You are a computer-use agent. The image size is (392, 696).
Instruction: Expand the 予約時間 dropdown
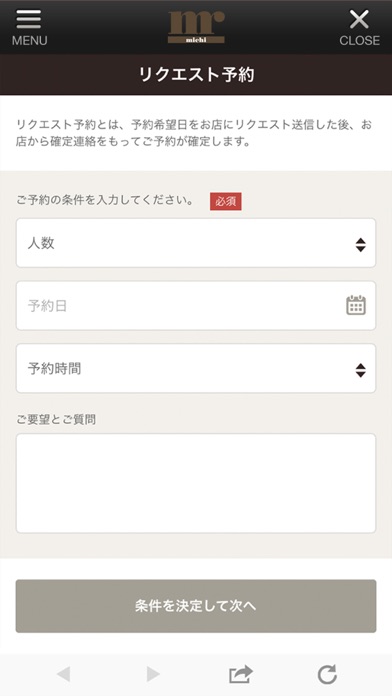point(196,368)
